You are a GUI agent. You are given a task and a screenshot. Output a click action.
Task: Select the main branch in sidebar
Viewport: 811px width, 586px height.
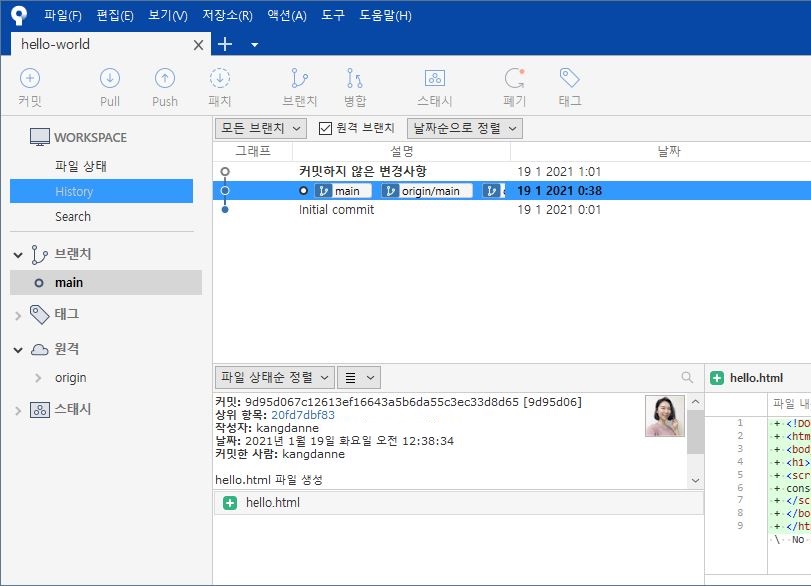pos(106,282)
